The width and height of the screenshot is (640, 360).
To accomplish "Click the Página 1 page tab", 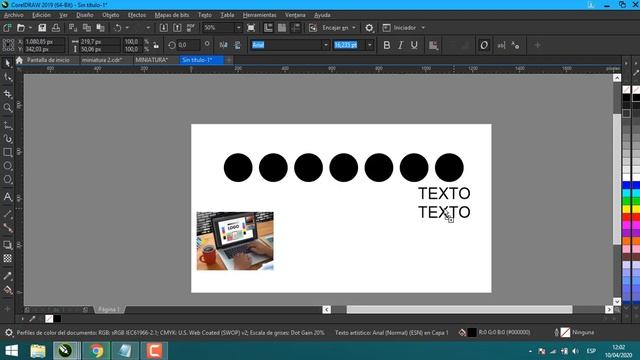I will tap(108, 309).
